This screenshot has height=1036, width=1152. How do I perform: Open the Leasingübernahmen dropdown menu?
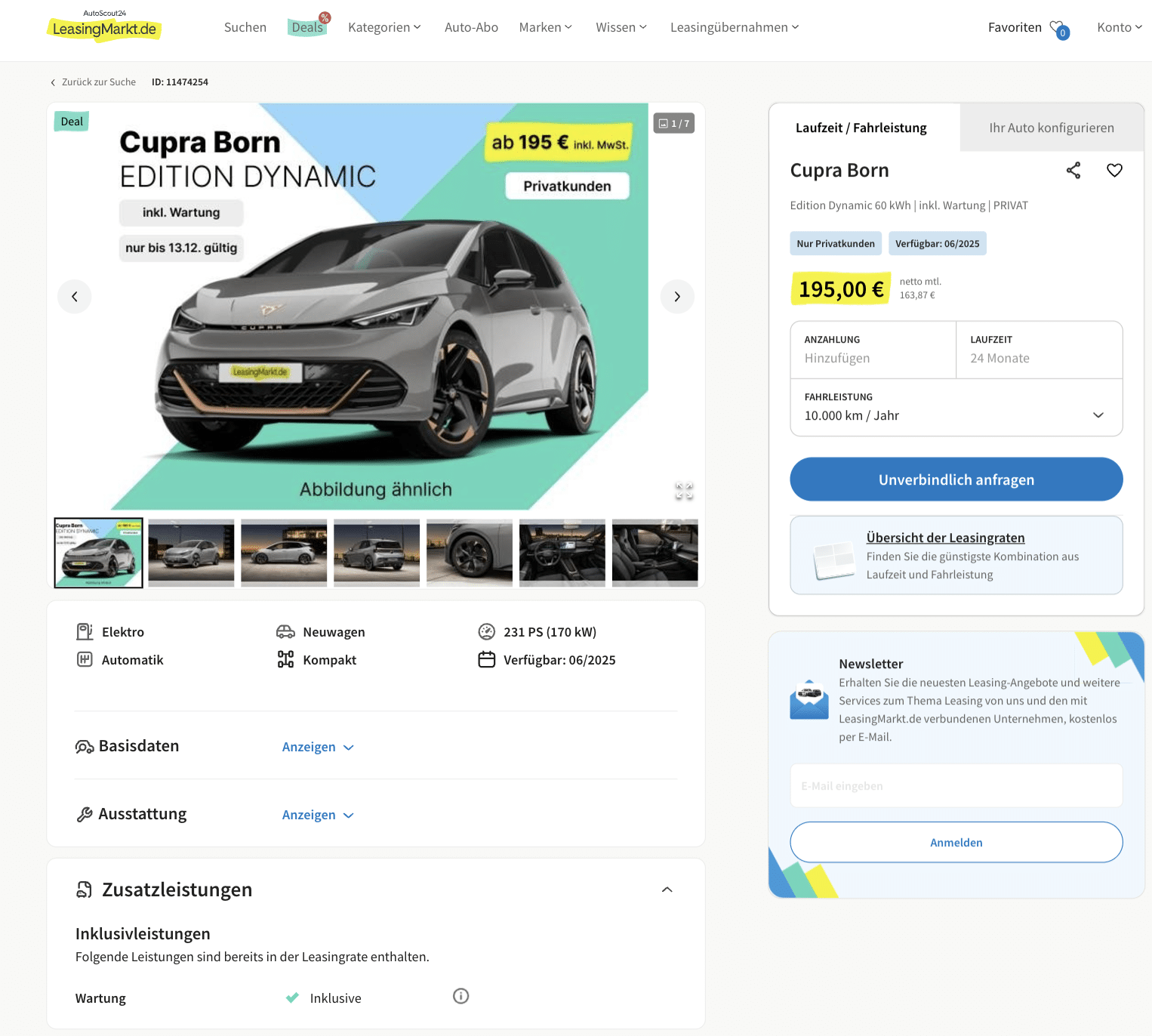pyautogui.click(x=734, y=27)
